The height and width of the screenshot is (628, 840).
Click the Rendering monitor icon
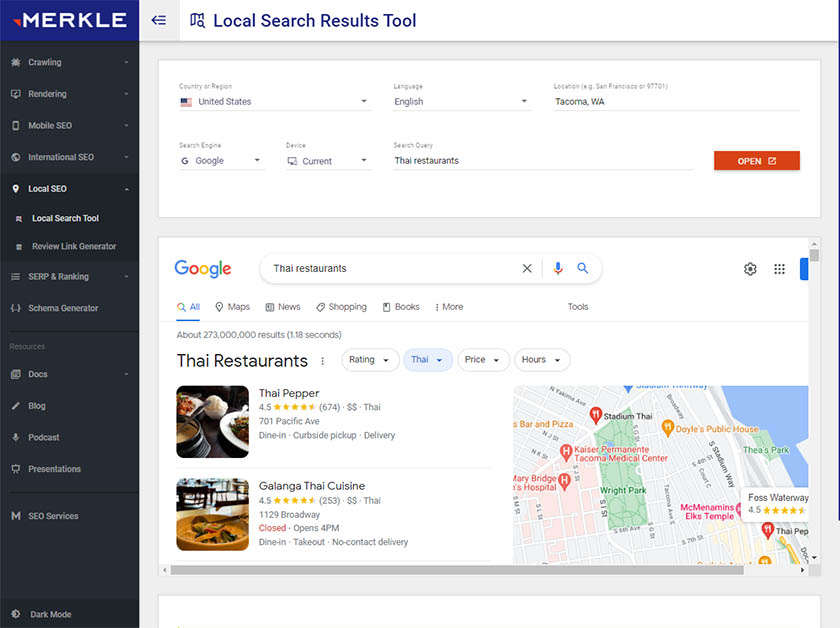pyautogui.click(x=16, y=94)
